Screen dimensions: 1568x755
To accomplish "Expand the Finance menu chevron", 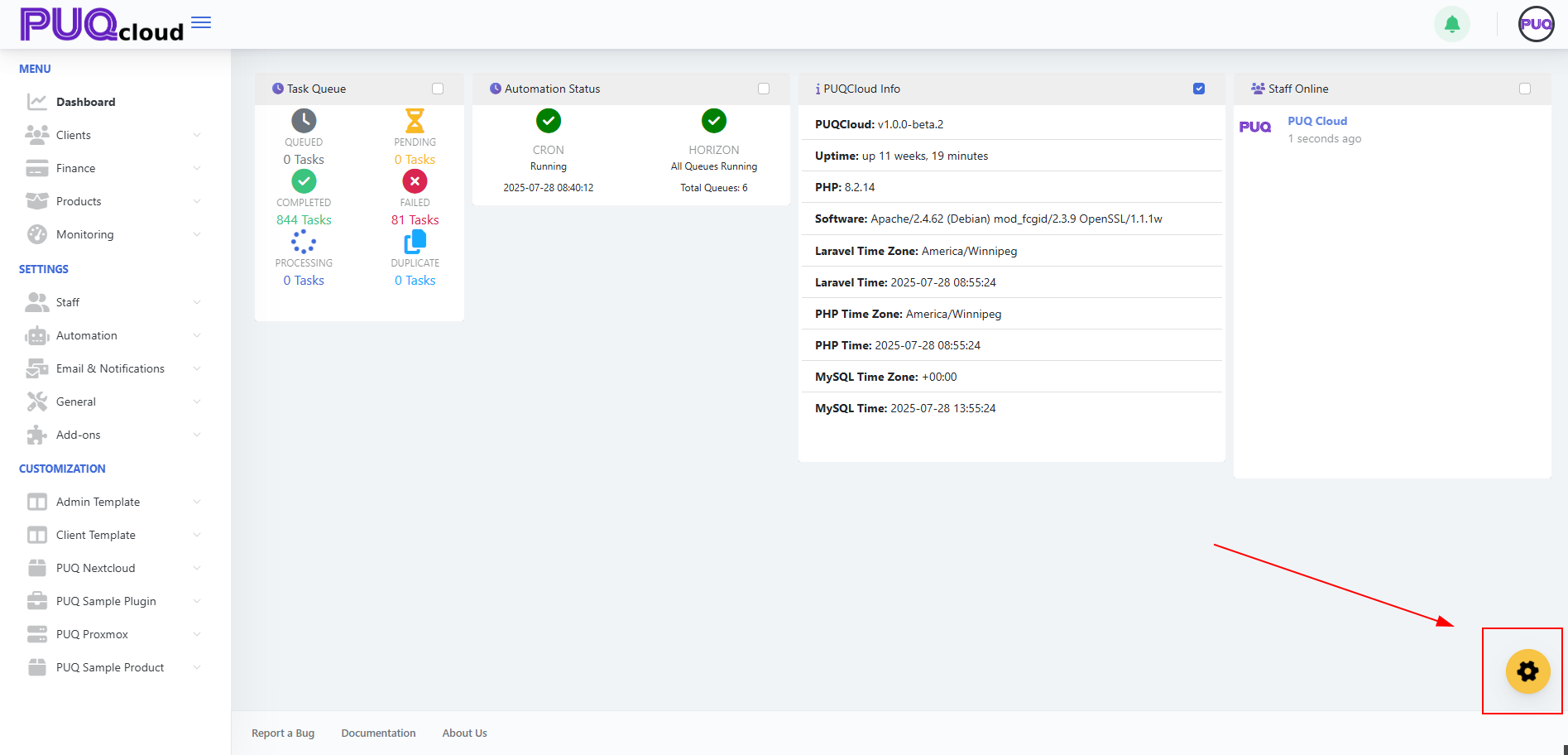I will tap(197, 168).
